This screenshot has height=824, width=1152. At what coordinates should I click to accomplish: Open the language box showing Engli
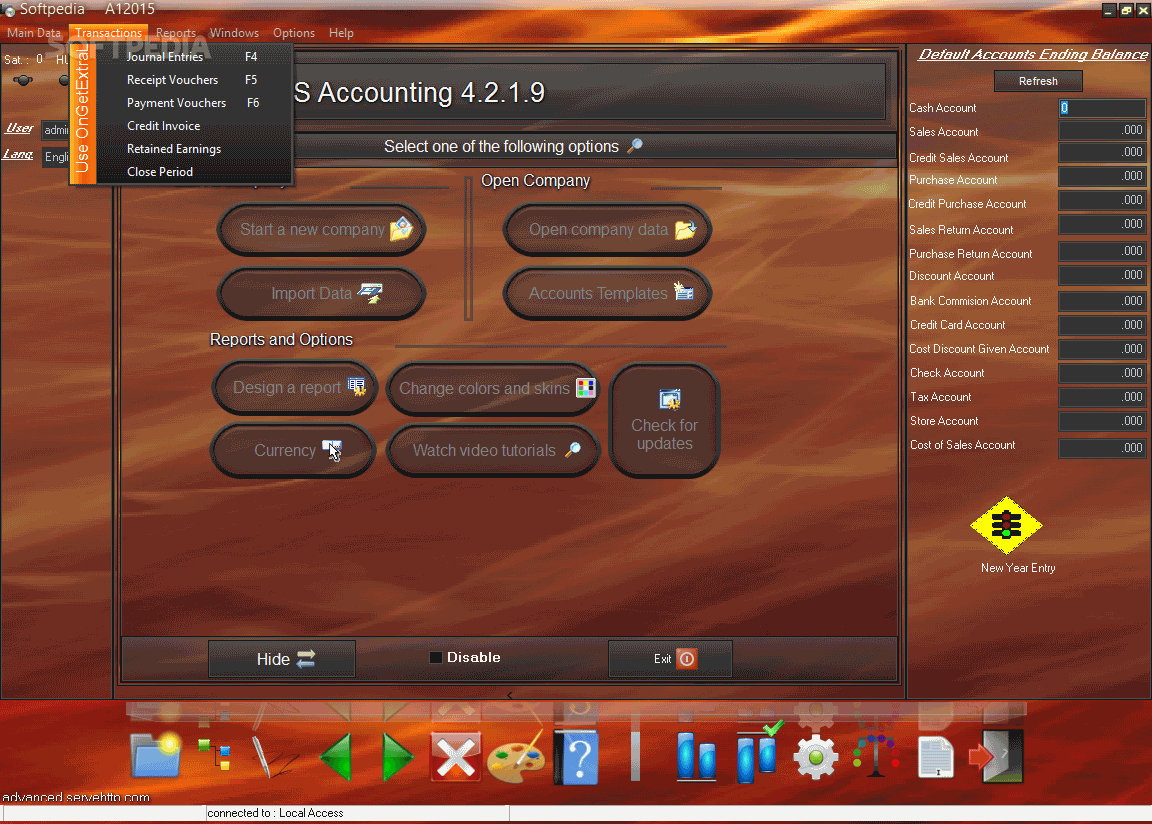pos(55,156)
